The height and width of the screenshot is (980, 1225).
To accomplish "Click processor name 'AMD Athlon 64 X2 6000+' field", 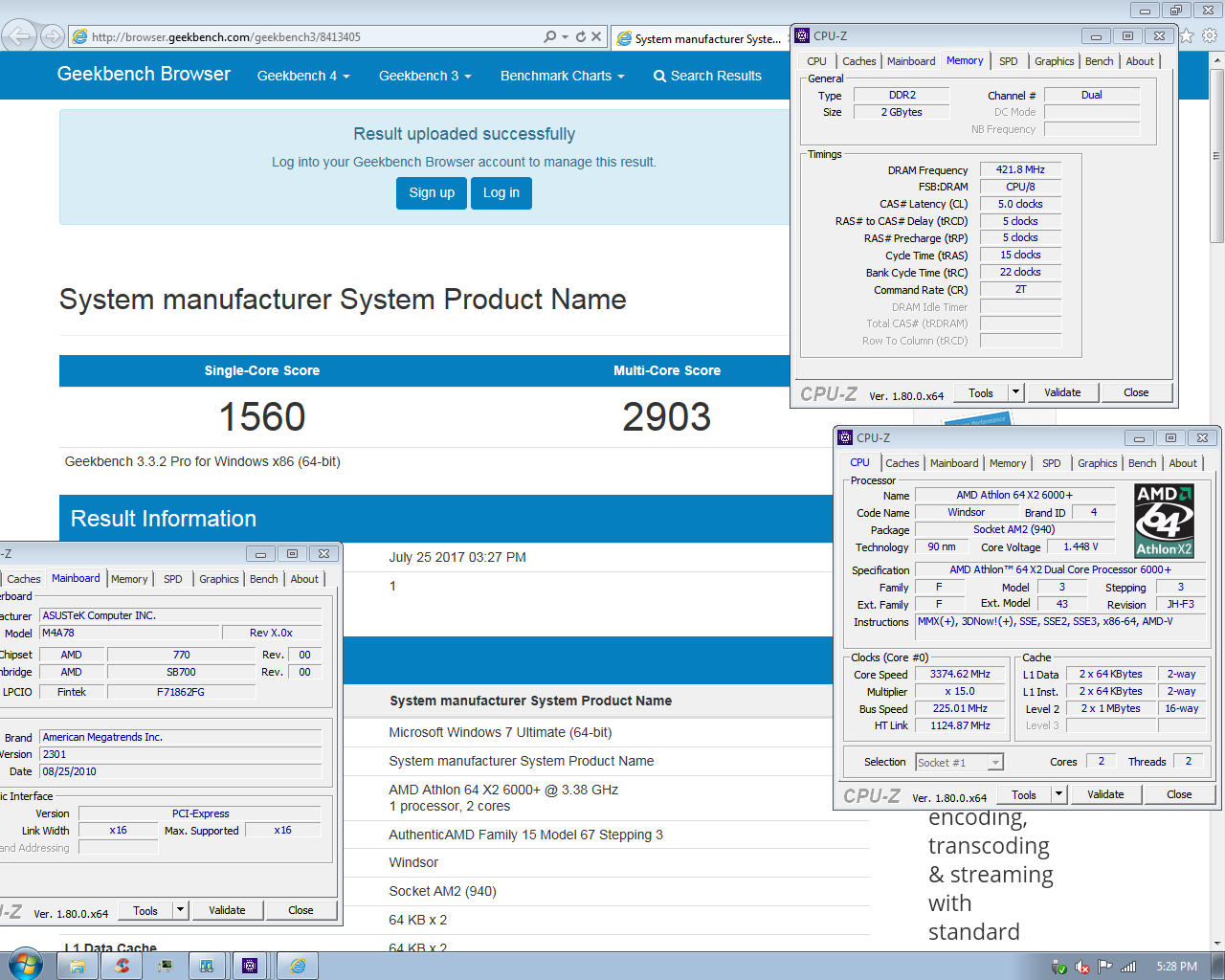I will pos(1014,495).
